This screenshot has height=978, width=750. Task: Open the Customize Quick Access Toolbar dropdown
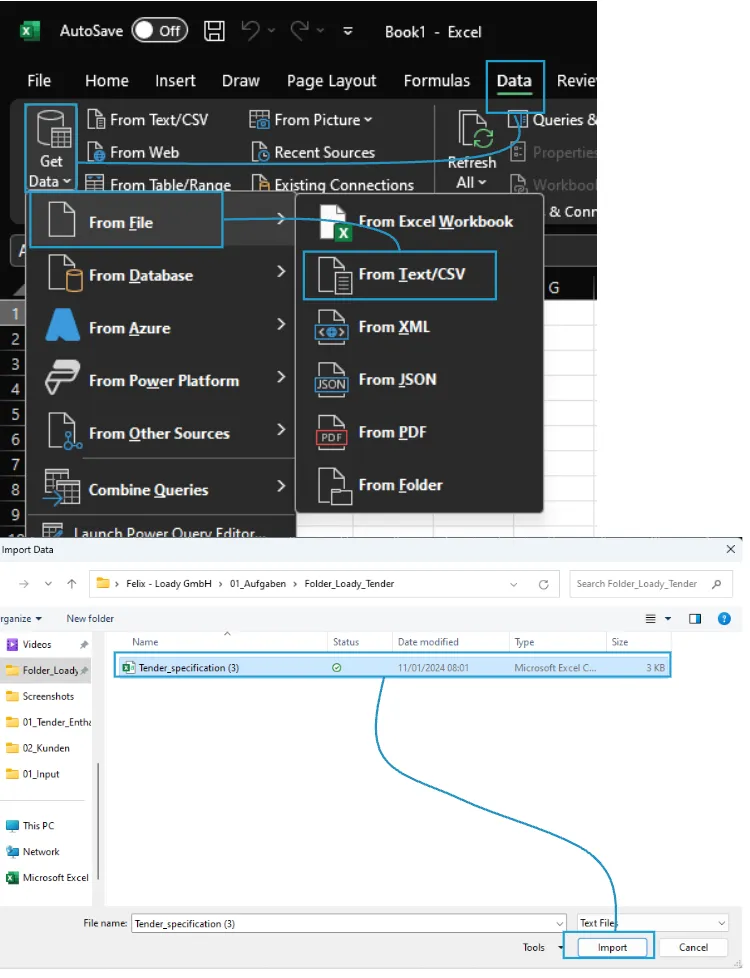[x=348, y=31]
